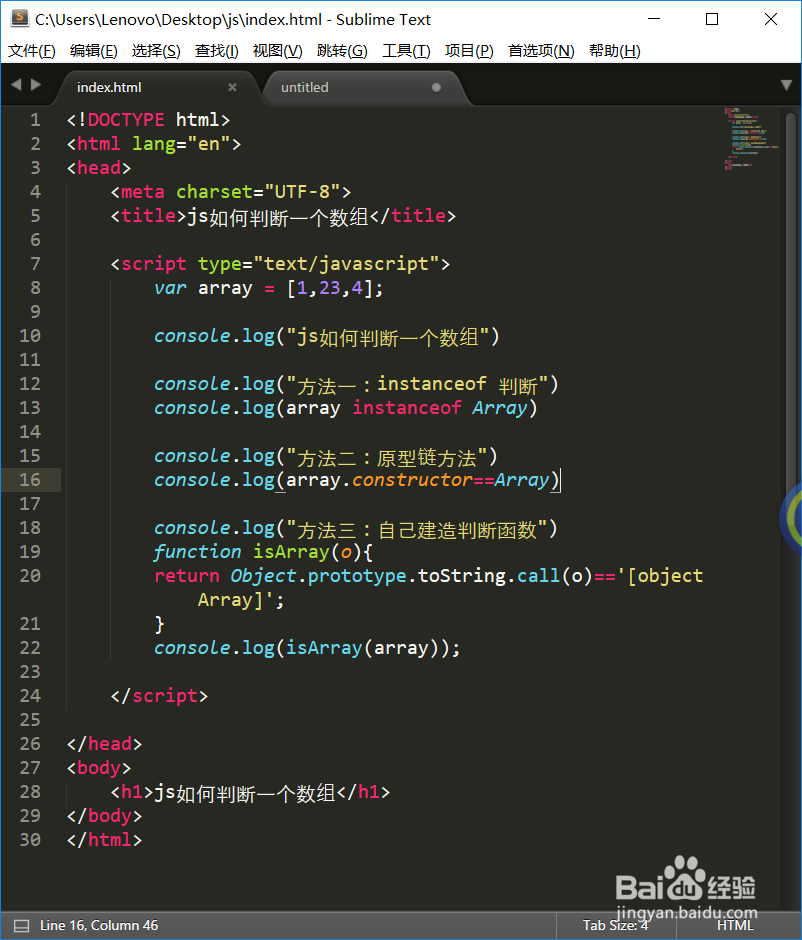This screenshot has height=940, width=802.
Task: Click the lang attribute on line 2
Action: coord(153,144)
